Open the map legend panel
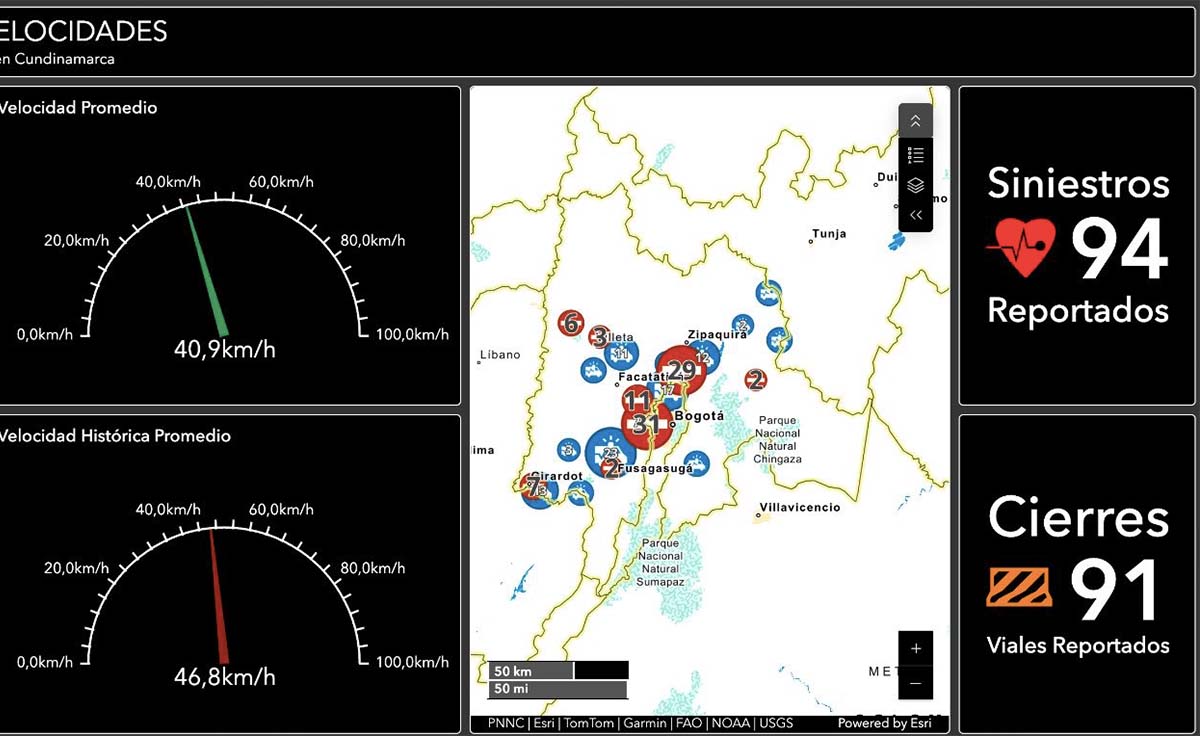The image size is (1200, 736). click(915, 154)
